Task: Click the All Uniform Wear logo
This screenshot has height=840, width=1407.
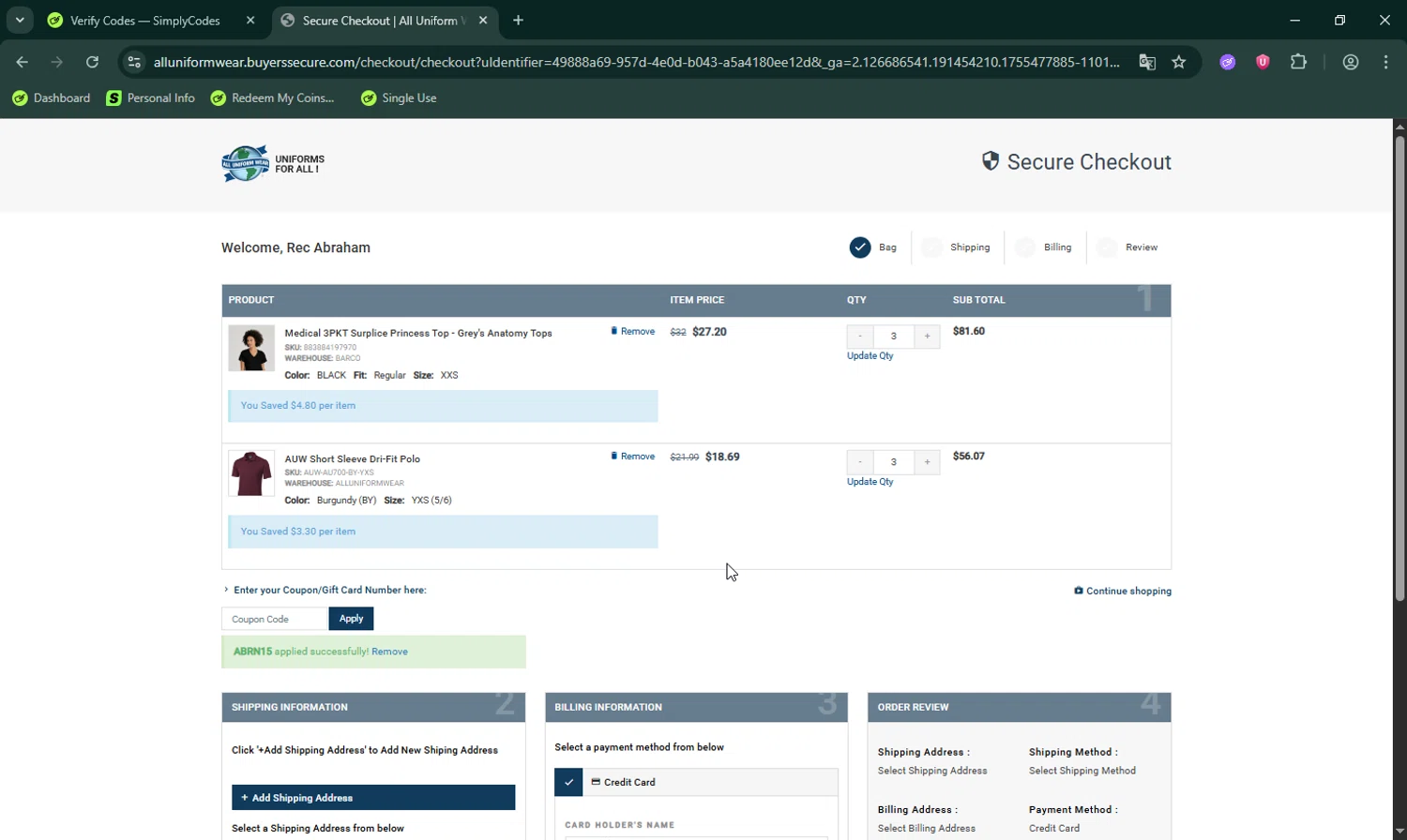Action: click(273, 164)
